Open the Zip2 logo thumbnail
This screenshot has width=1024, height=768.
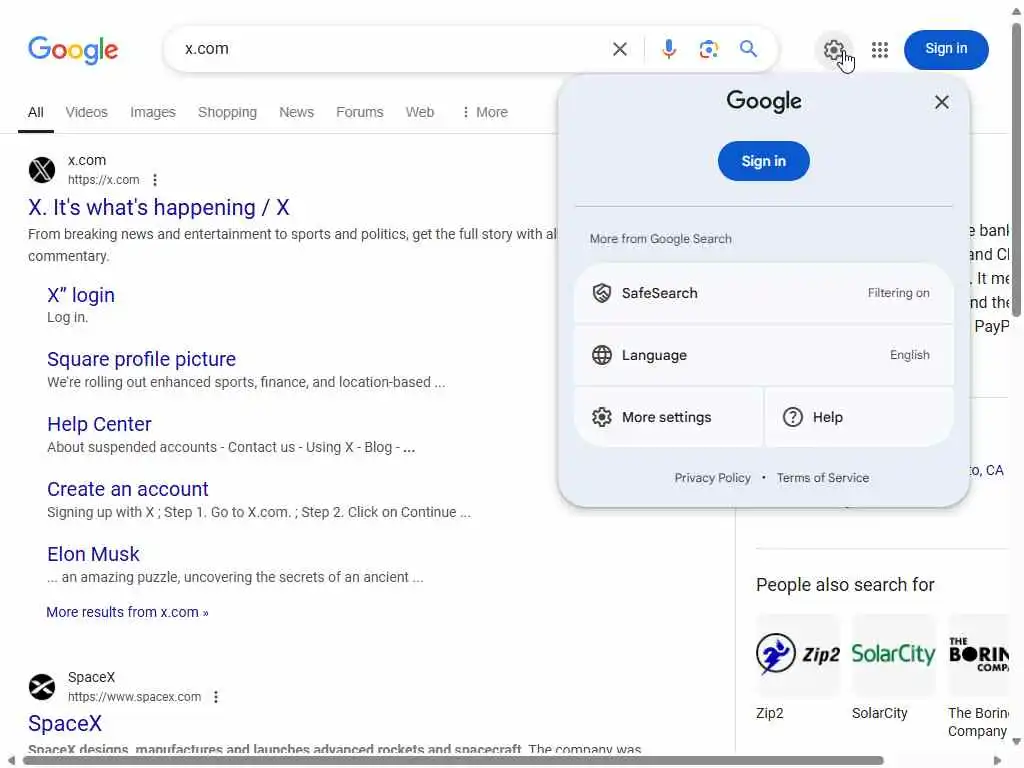coord(797,654)
